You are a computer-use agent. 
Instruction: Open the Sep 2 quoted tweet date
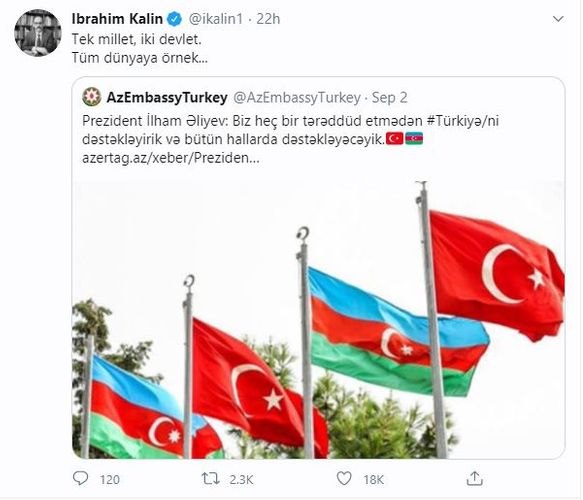tap(390, 97)
